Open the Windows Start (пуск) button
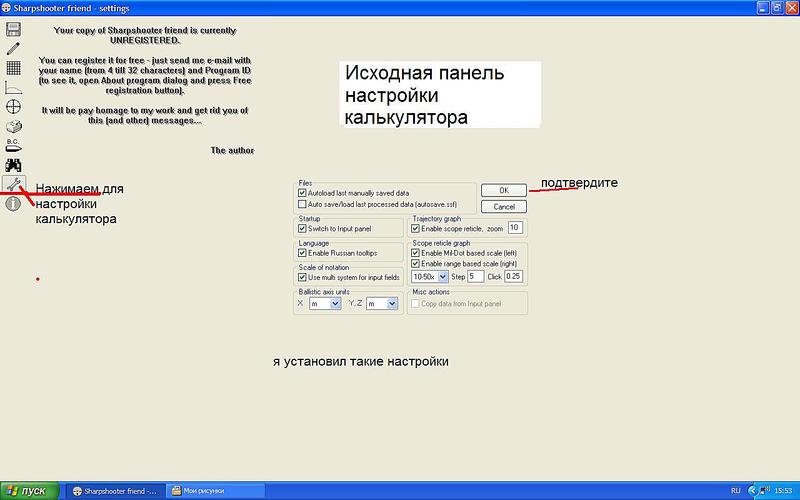Screen dimensions: 800x500 coord(30,491)
